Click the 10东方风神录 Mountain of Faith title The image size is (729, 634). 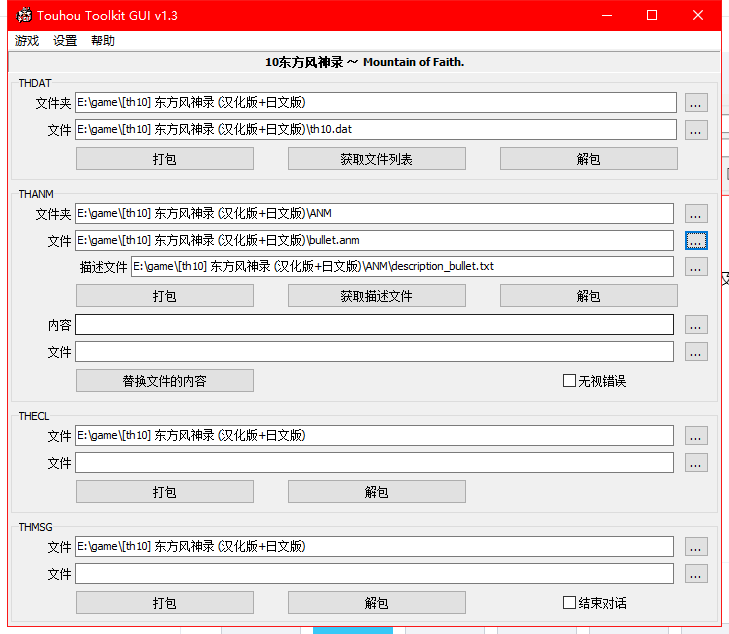pos(364,62)
